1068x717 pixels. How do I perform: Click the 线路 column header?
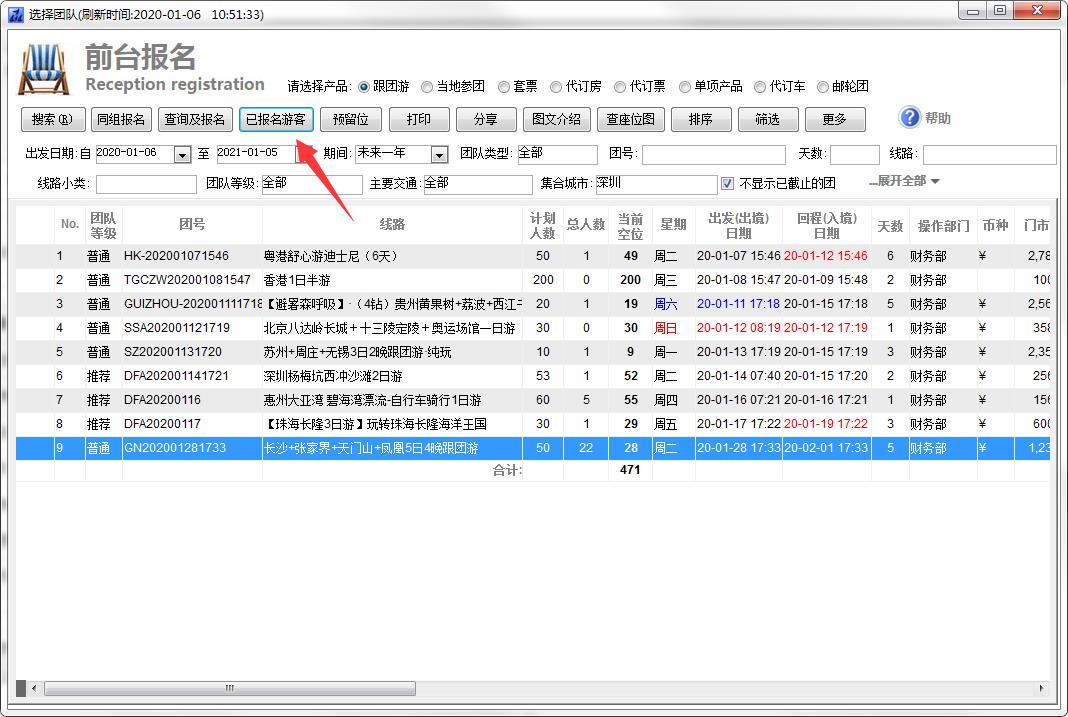coord(393,225)
